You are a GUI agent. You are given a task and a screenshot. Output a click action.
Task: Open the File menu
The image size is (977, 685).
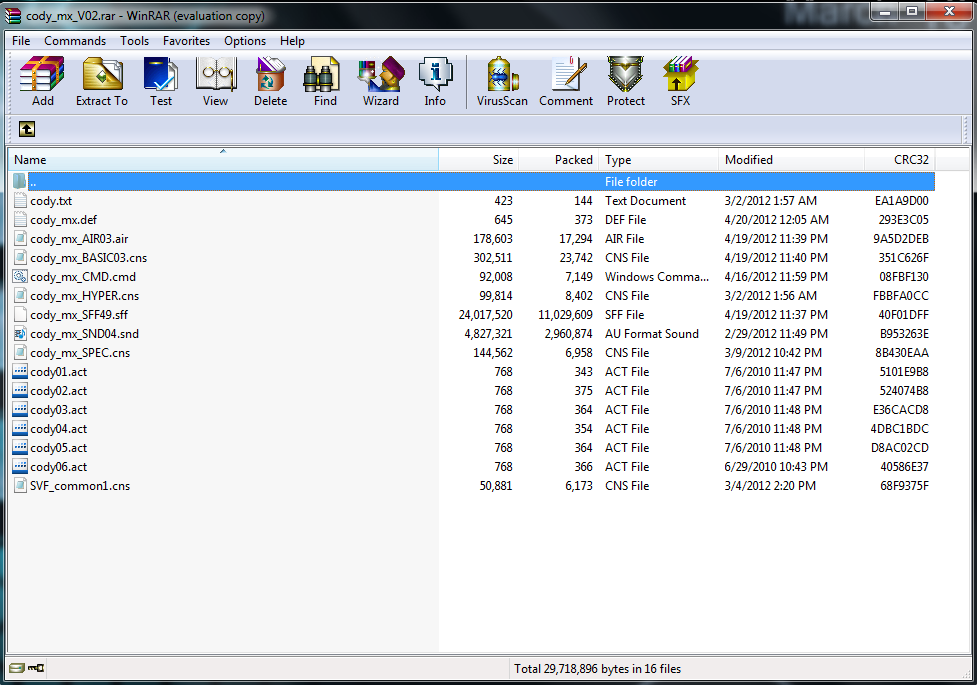[x=21, y=41]
